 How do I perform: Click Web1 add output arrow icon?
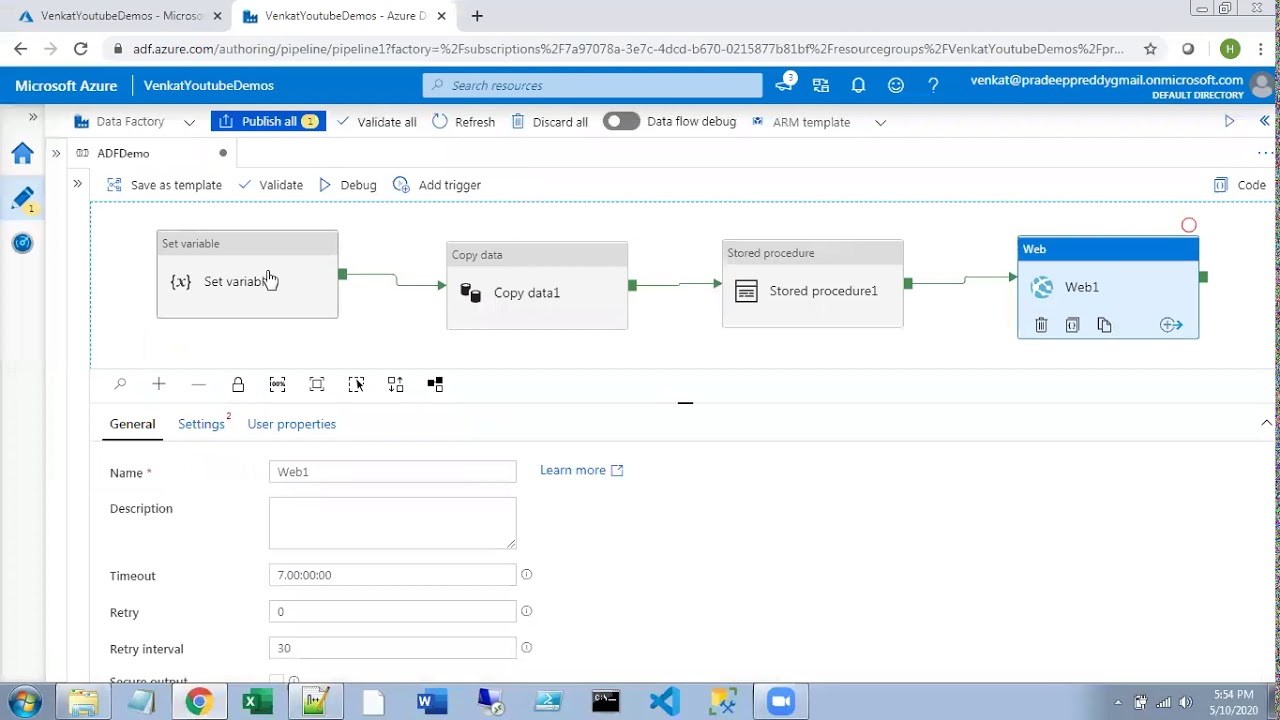coord(1171,325)
